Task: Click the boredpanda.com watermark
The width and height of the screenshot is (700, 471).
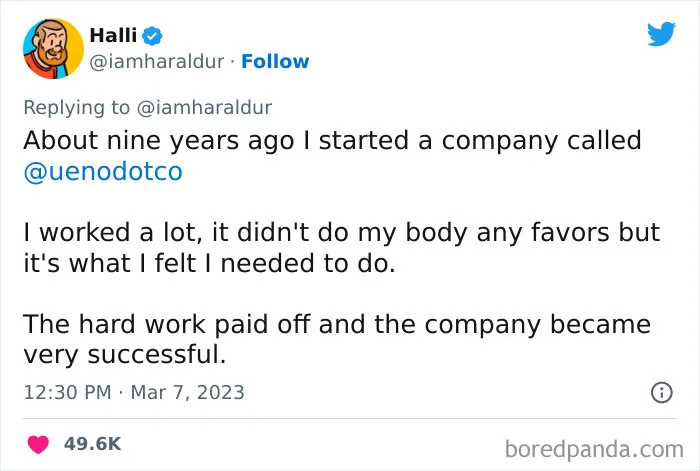Action: 594,449
